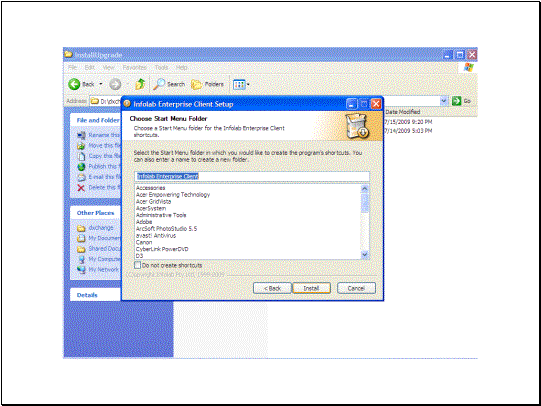Viewport: 541px width, 406px height.
Task: Click the Install button
Action: pos(311,288)
